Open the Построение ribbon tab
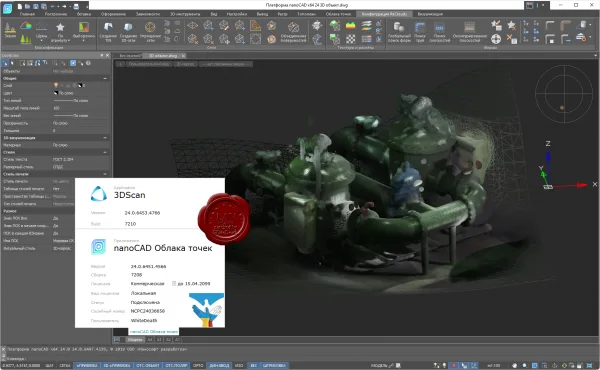 click(56, 14)
